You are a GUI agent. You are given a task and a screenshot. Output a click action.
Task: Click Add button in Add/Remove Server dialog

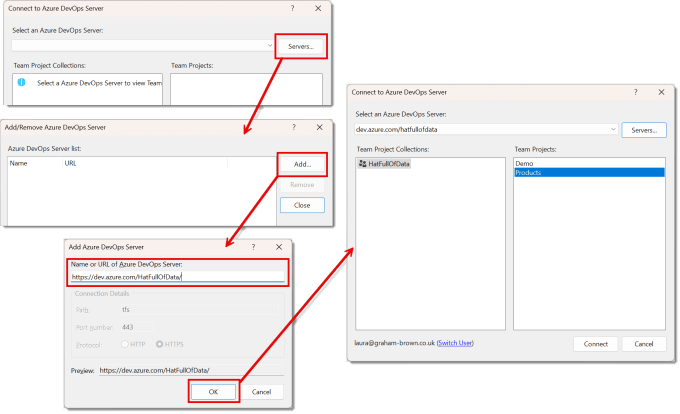coord(302,164)
